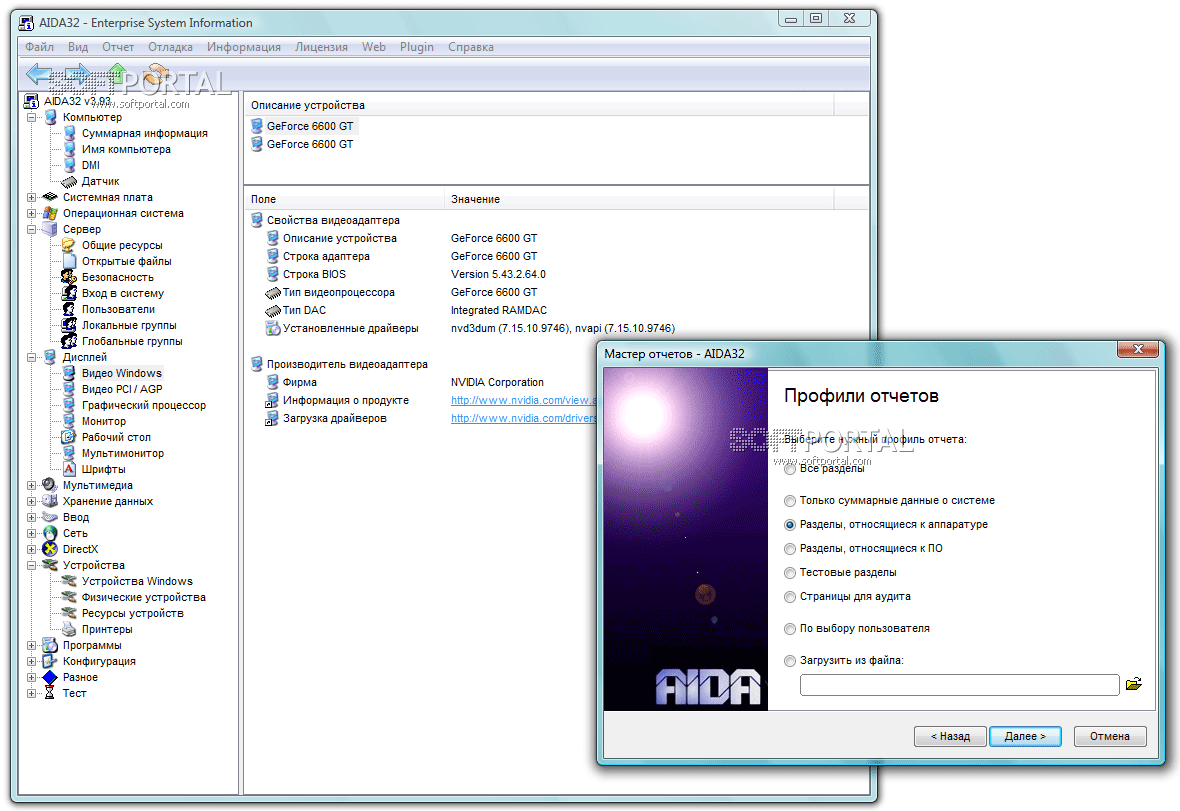Collapse the Дисплей tree node

[32, 357]
